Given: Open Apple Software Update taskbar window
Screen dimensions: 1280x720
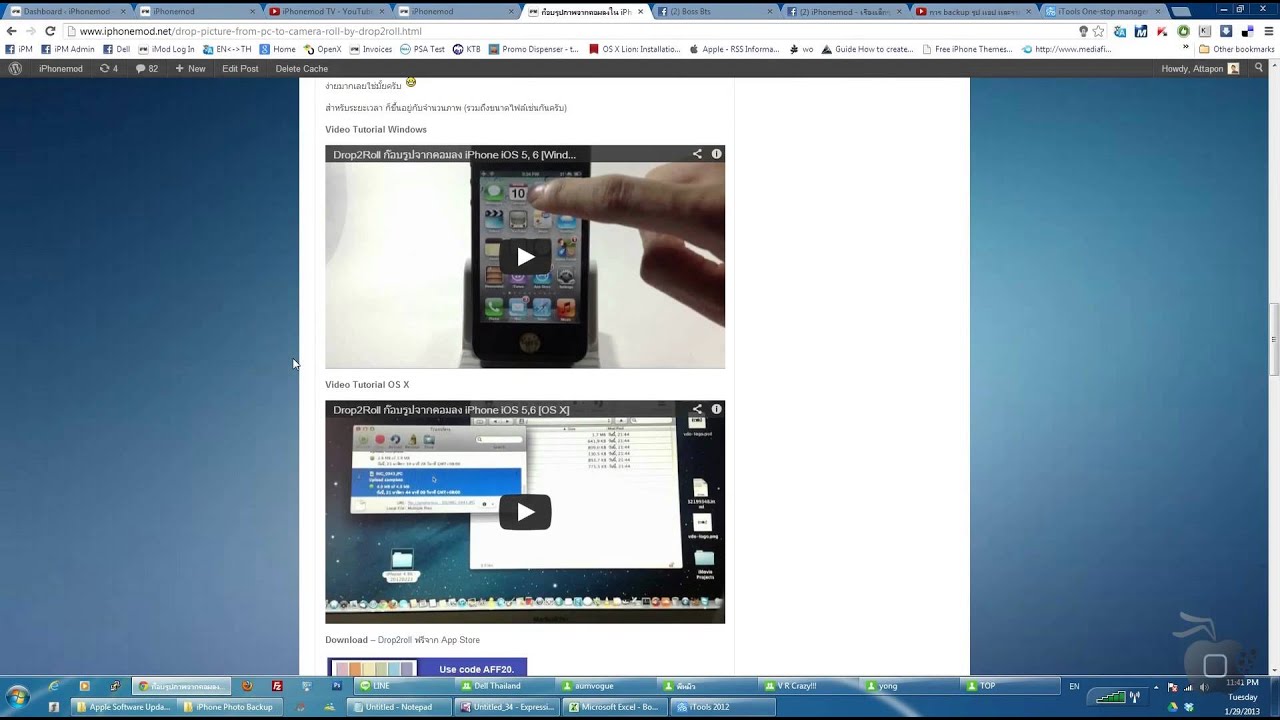Looking at the screenshot, I should pyautogui.click(x=123, y=707).
